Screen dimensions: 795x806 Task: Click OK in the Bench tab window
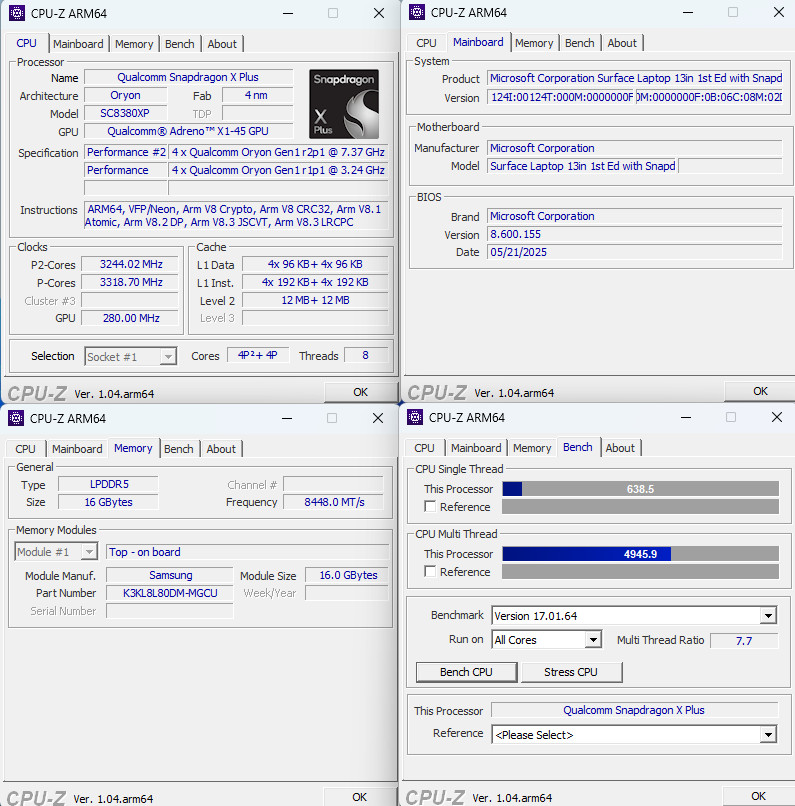coord(758,796)
